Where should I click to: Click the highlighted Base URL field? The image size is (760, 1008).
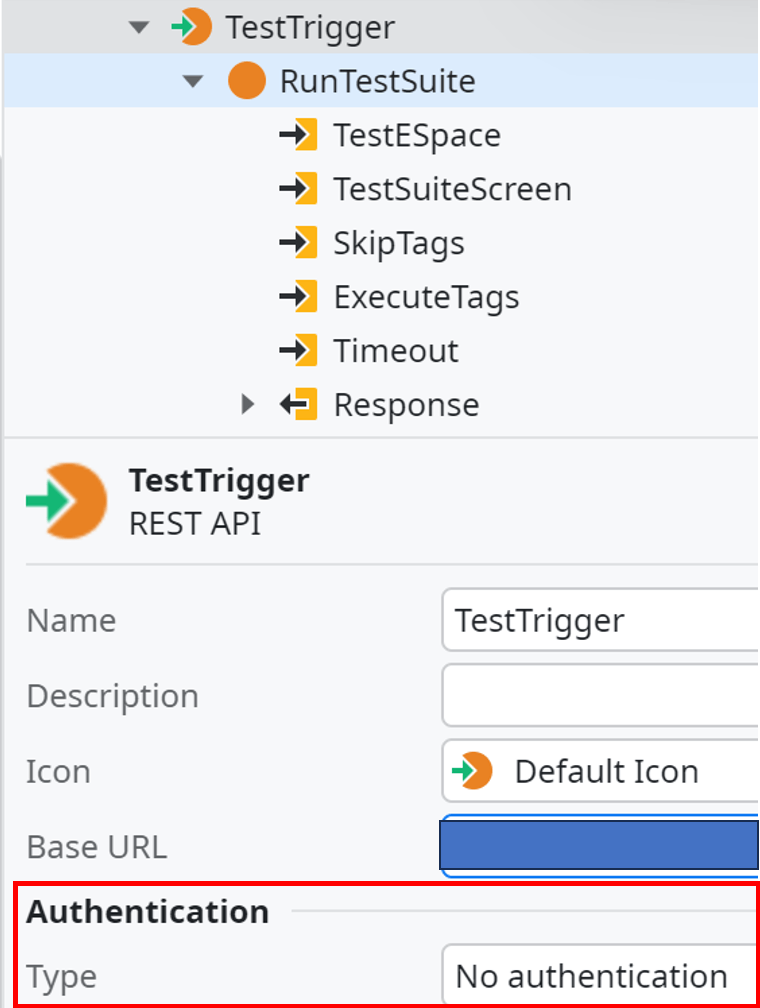click(x=601, y=846)
